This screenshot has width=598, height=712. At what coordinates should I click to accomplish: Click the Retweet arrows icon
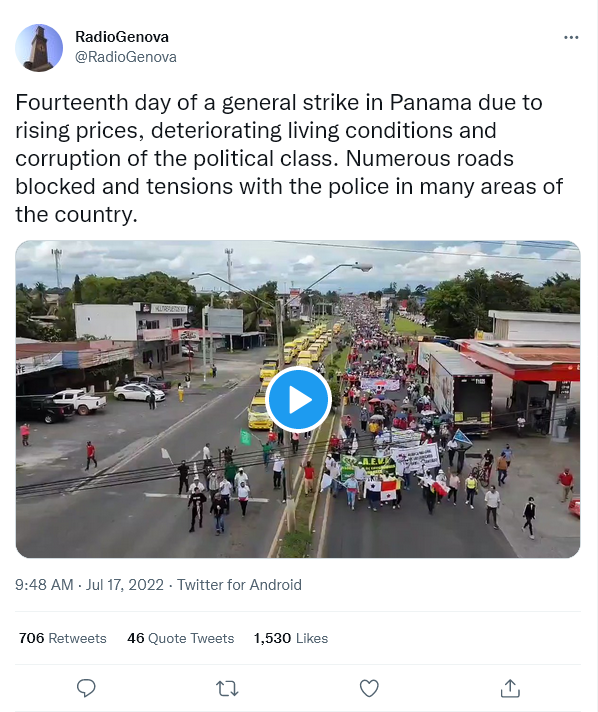click(227, 688)
